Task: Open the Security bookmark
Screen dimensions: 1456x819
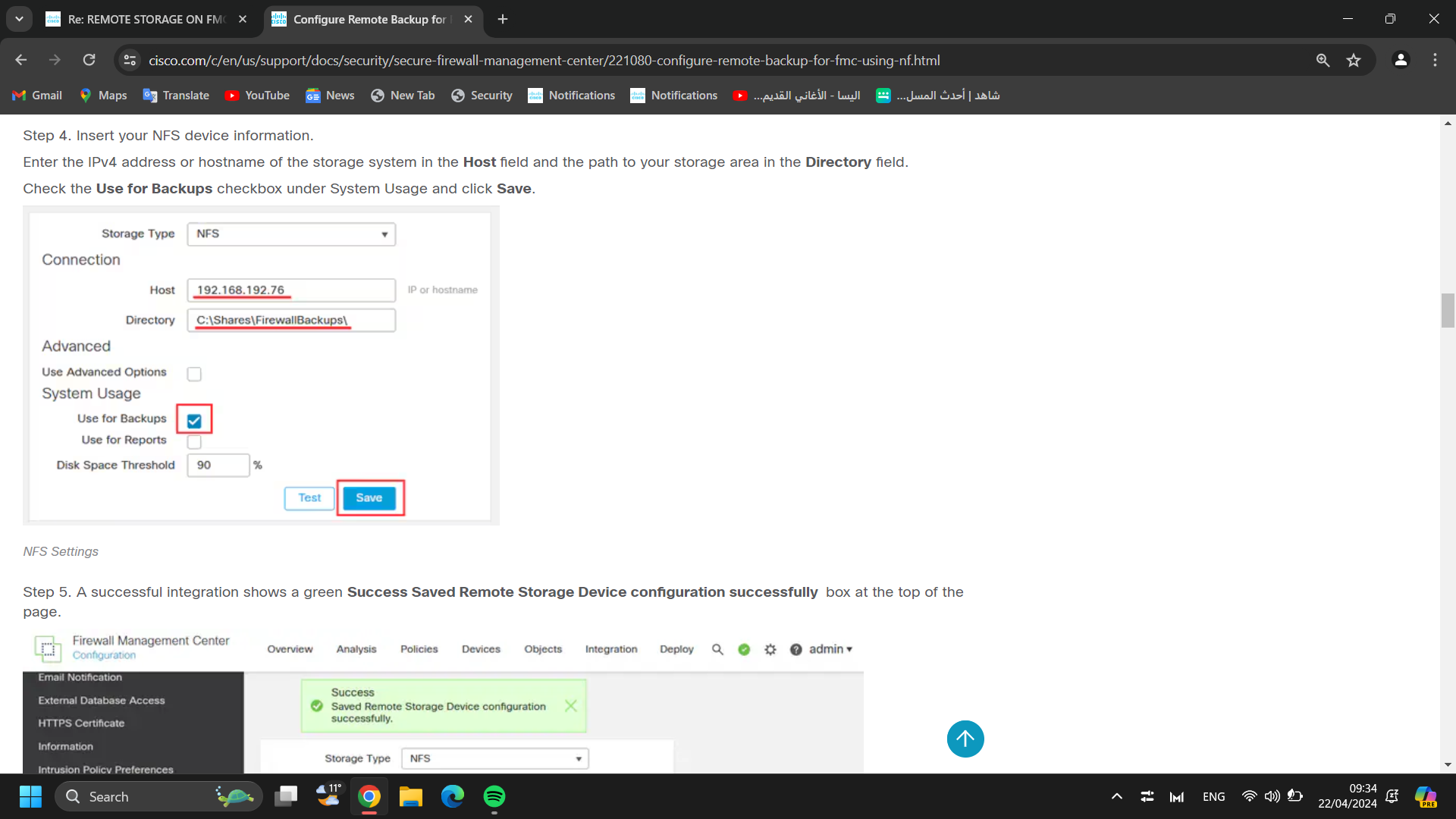Action: pos(482,96)
